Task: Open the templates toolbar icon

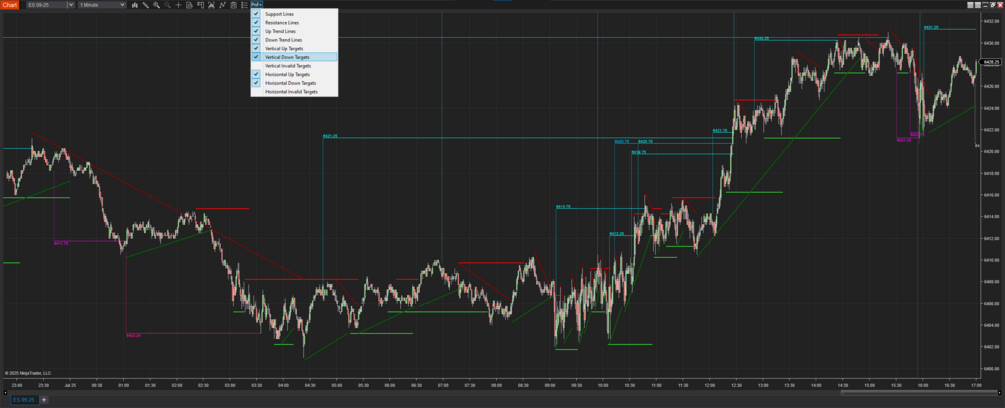Action: tap(234, 4)
